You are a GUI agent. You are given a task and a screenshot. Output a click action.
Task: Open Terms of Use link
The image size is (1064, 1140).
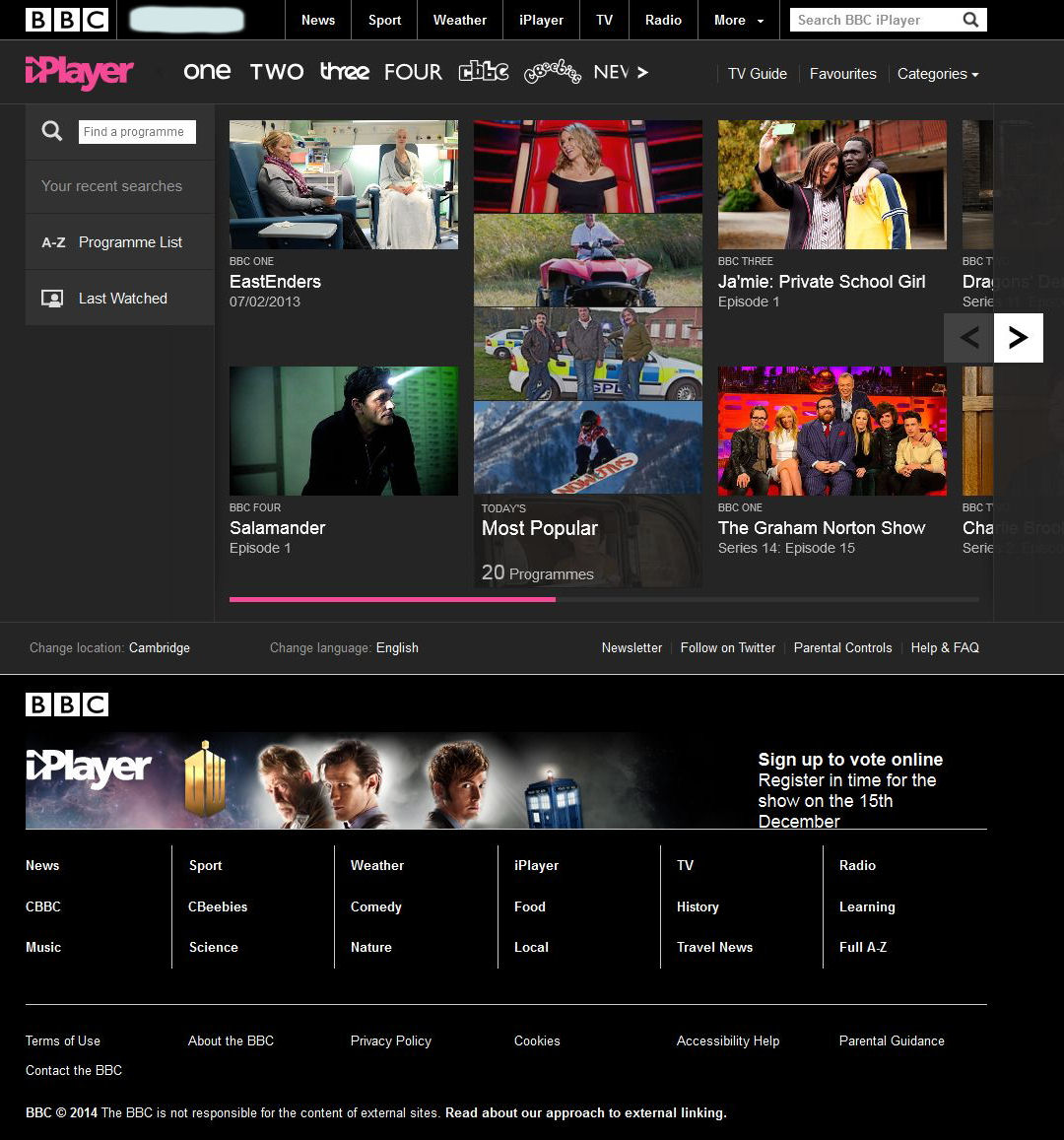[x=63, y=1041]
